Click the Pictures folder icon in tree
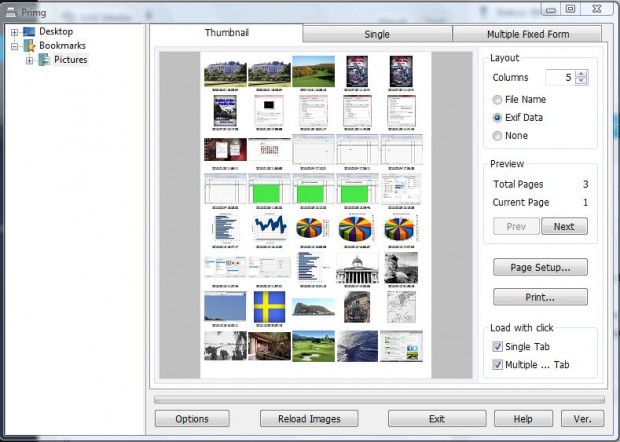The image size is (620, 442). coord(44,60)
